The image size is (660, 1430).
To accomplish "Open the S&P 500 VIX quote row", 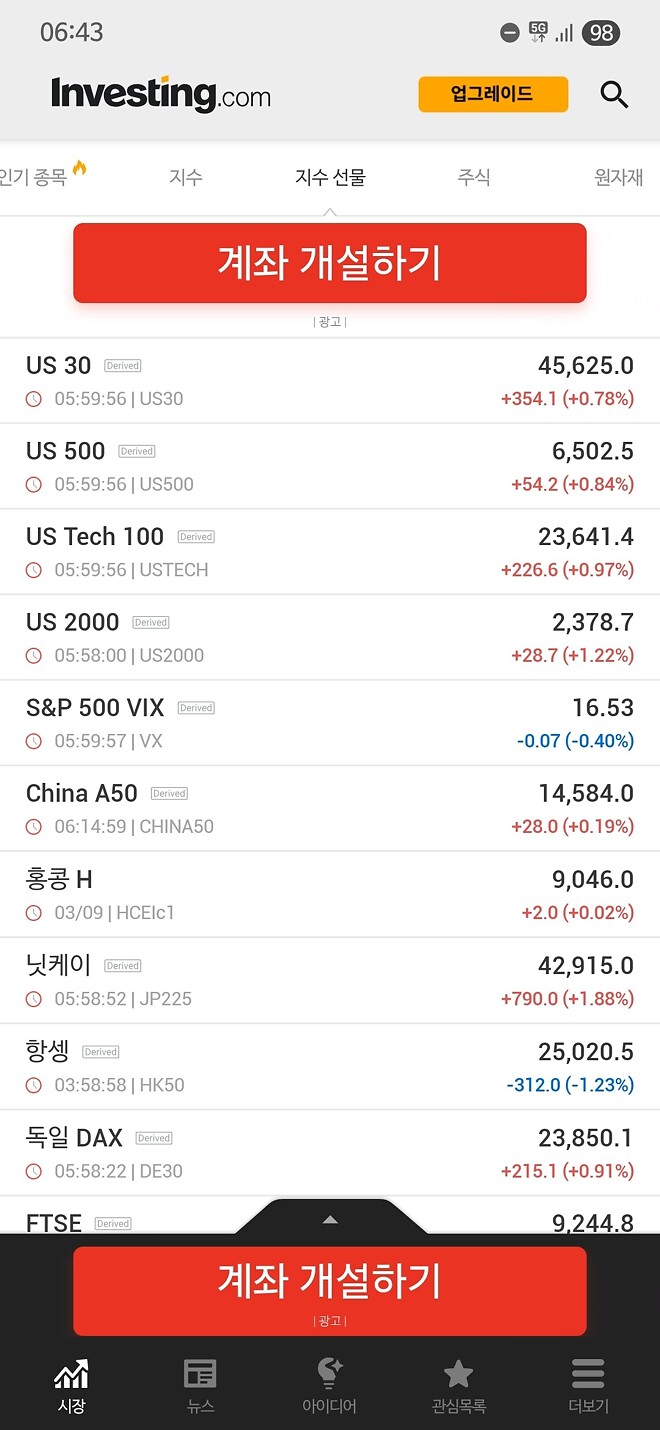I will pyautogui.click(x=330, y=722).
